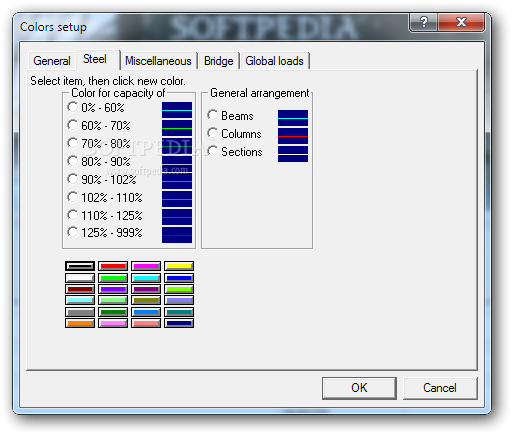Click the 0% - 60% color preview box
Image resolution: width=512 pixels, height=435 pixels.
click(177, 110)
